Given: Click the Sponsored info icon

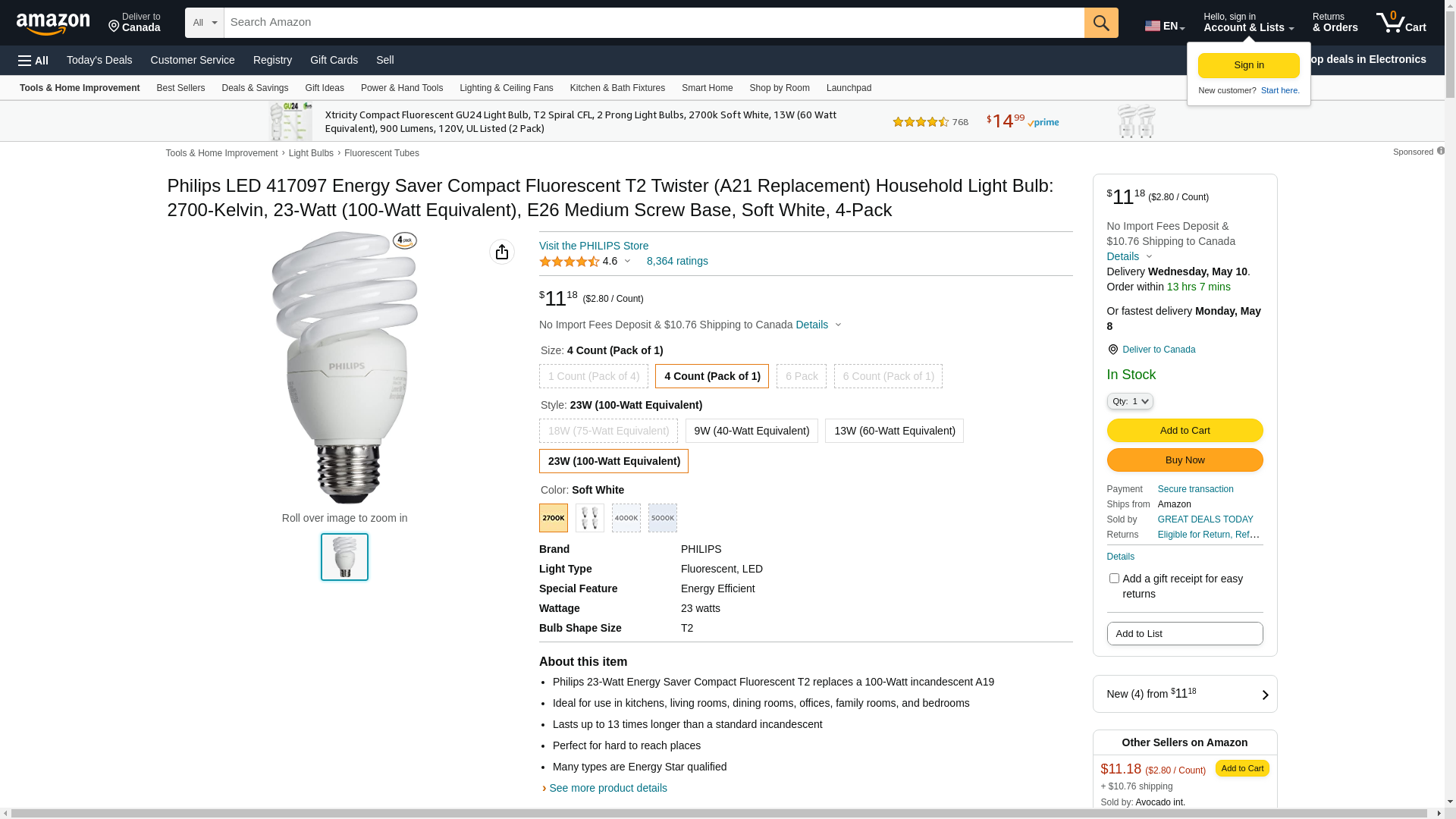Looking at the screenshot, I should pyautogui.click(x=1441, y=151).
